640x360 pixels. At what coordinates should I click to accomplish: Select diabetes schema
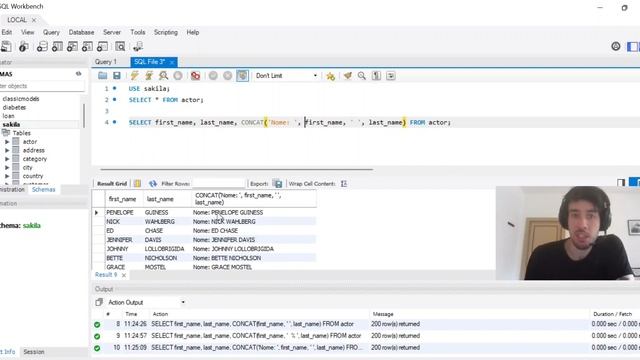(14, 107)
